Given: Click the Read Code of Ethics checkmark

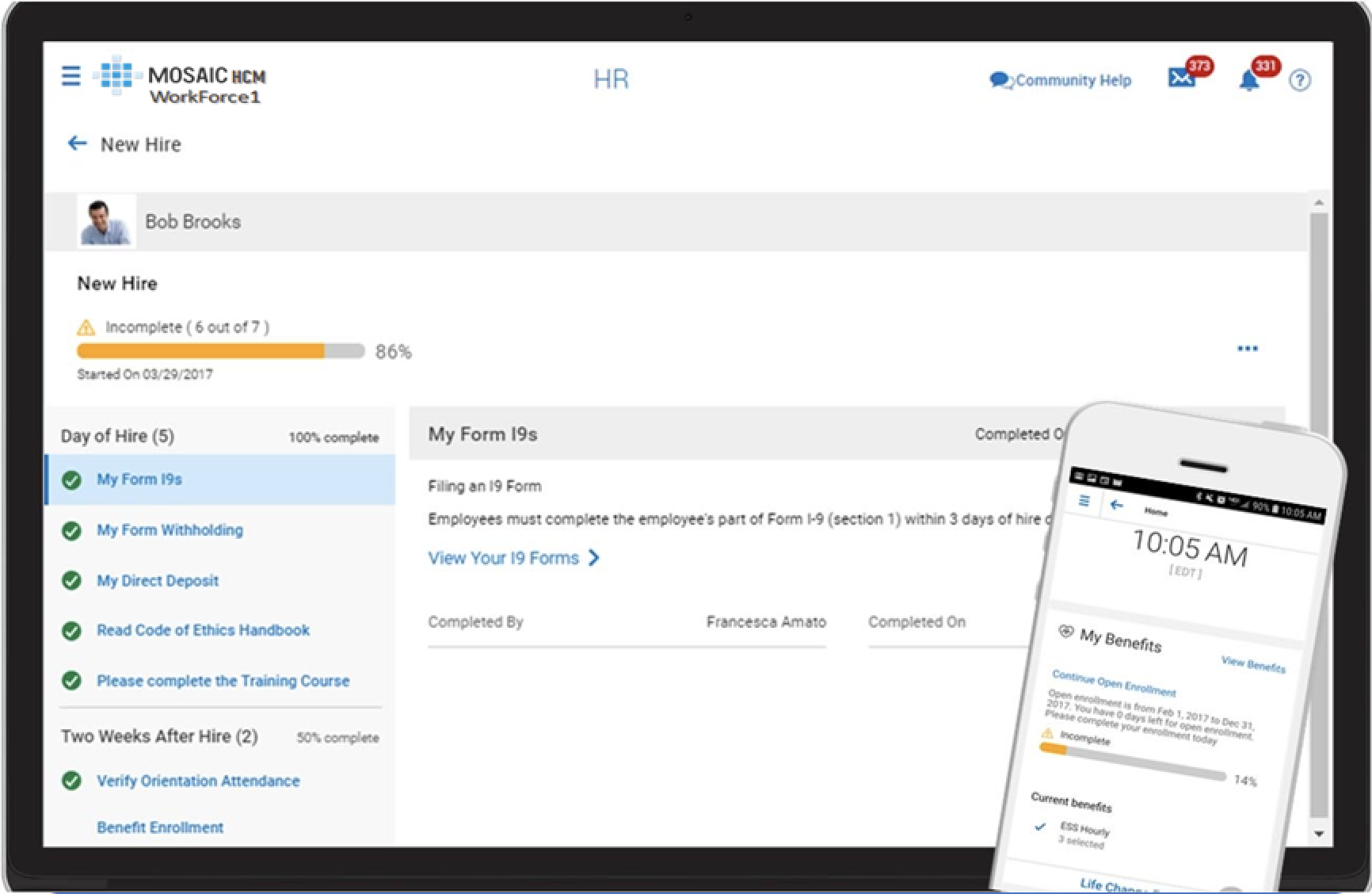Looking at the screenshot, I should (x=71, y=631).
